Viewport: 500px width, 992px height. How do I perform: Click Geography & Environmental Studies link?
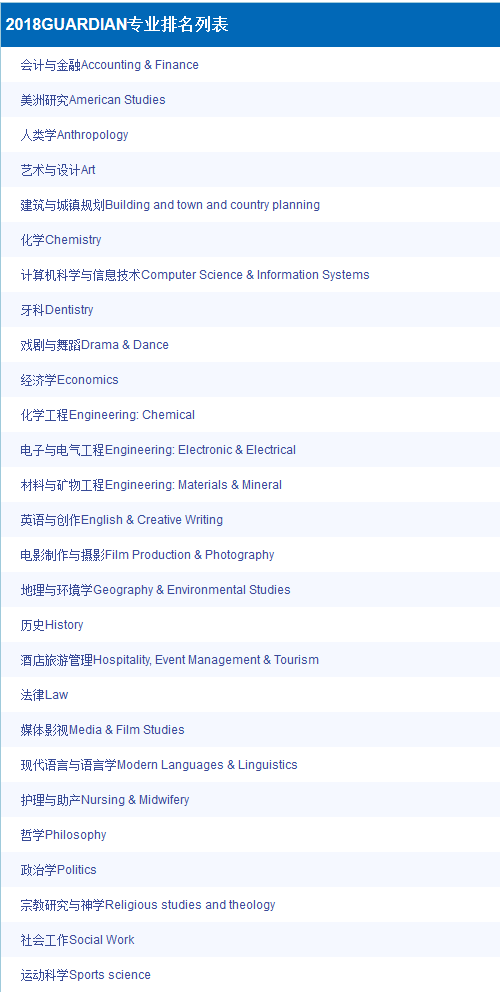[x=156, y=590]
